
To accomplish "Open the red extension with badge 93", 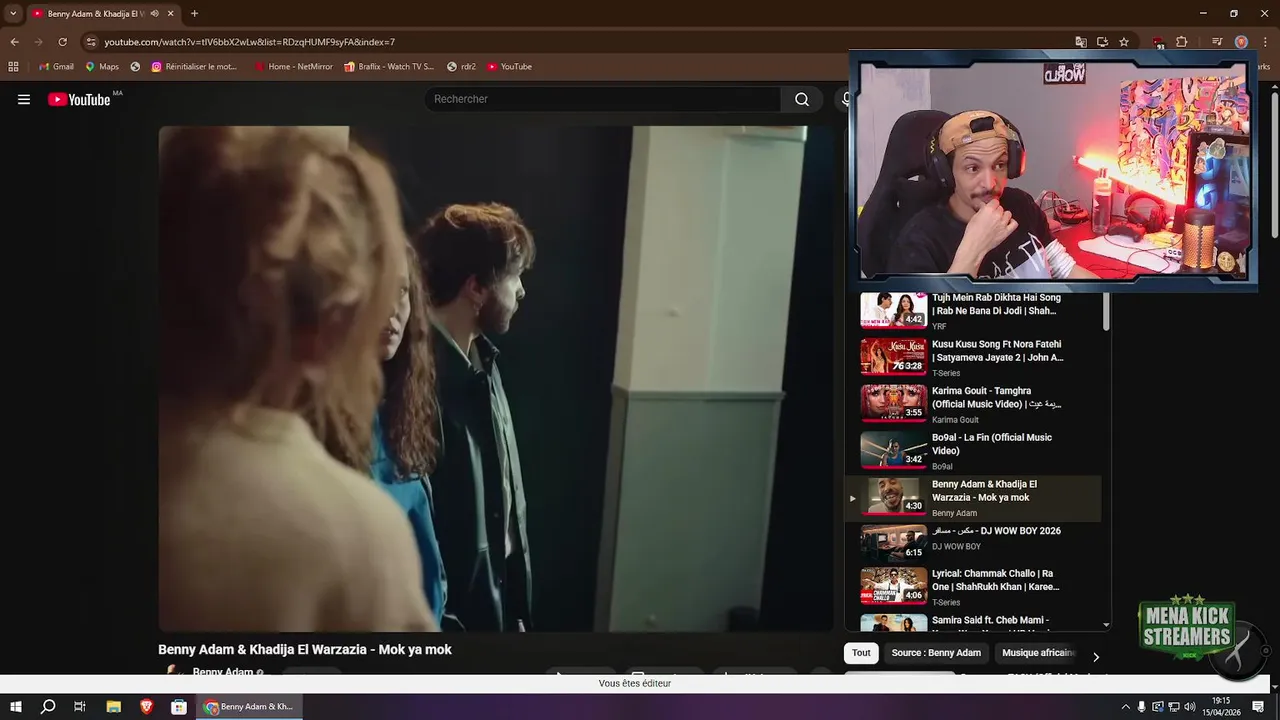I will pos(1158,42).
